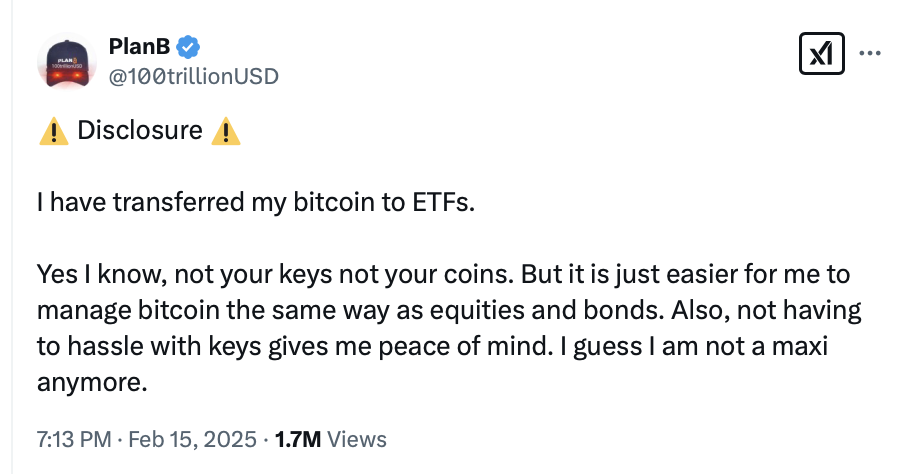Click the warning emoji after Disclosure
Image resolution: width=899 pixels, height=474 pixels.
[x=226, y=131]
